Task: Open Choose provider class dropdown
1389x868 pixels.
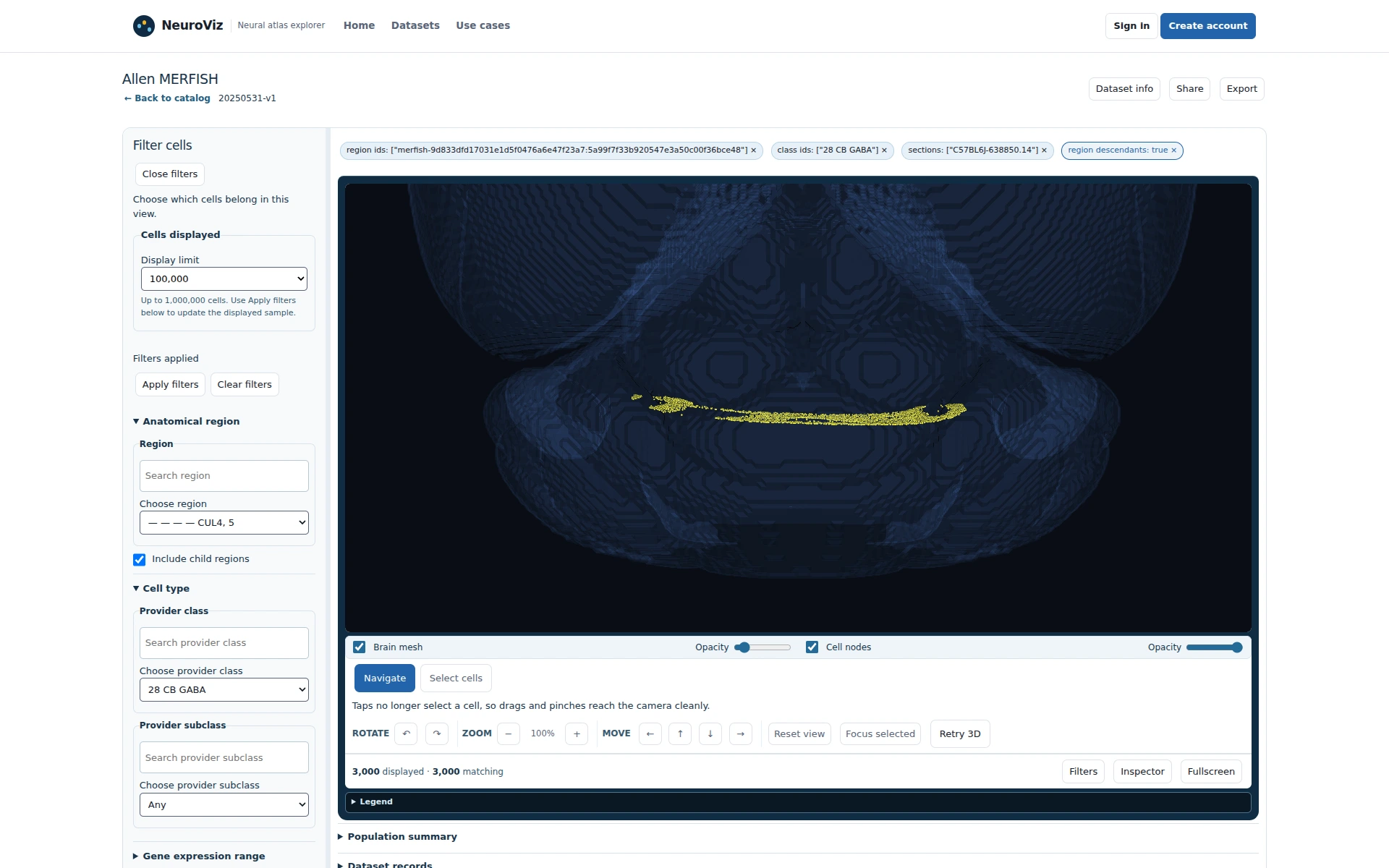Action: 224,690
